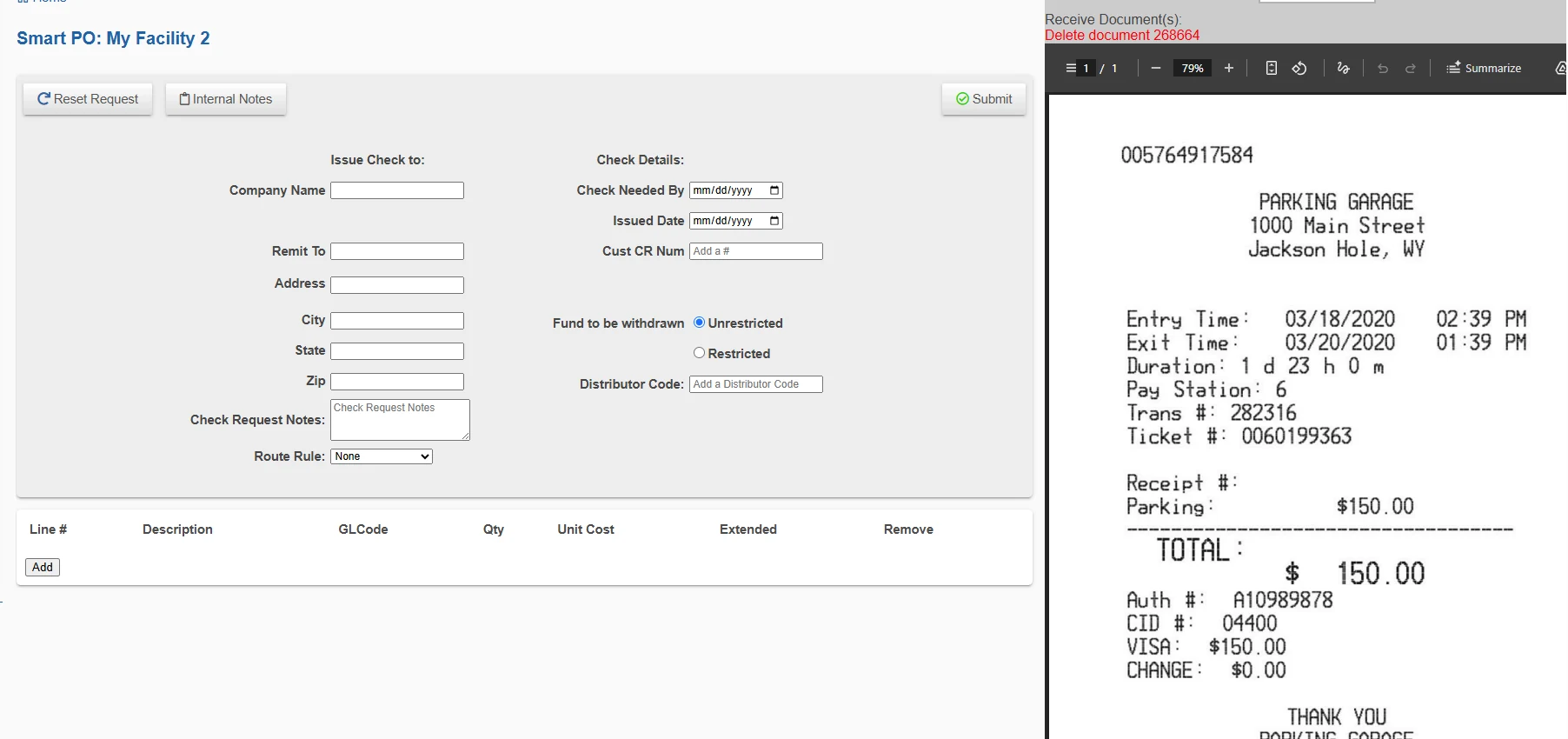Viewport: 1568px width, 739px height.
Task: Select the City input box
Action: [x=397, y=321]
